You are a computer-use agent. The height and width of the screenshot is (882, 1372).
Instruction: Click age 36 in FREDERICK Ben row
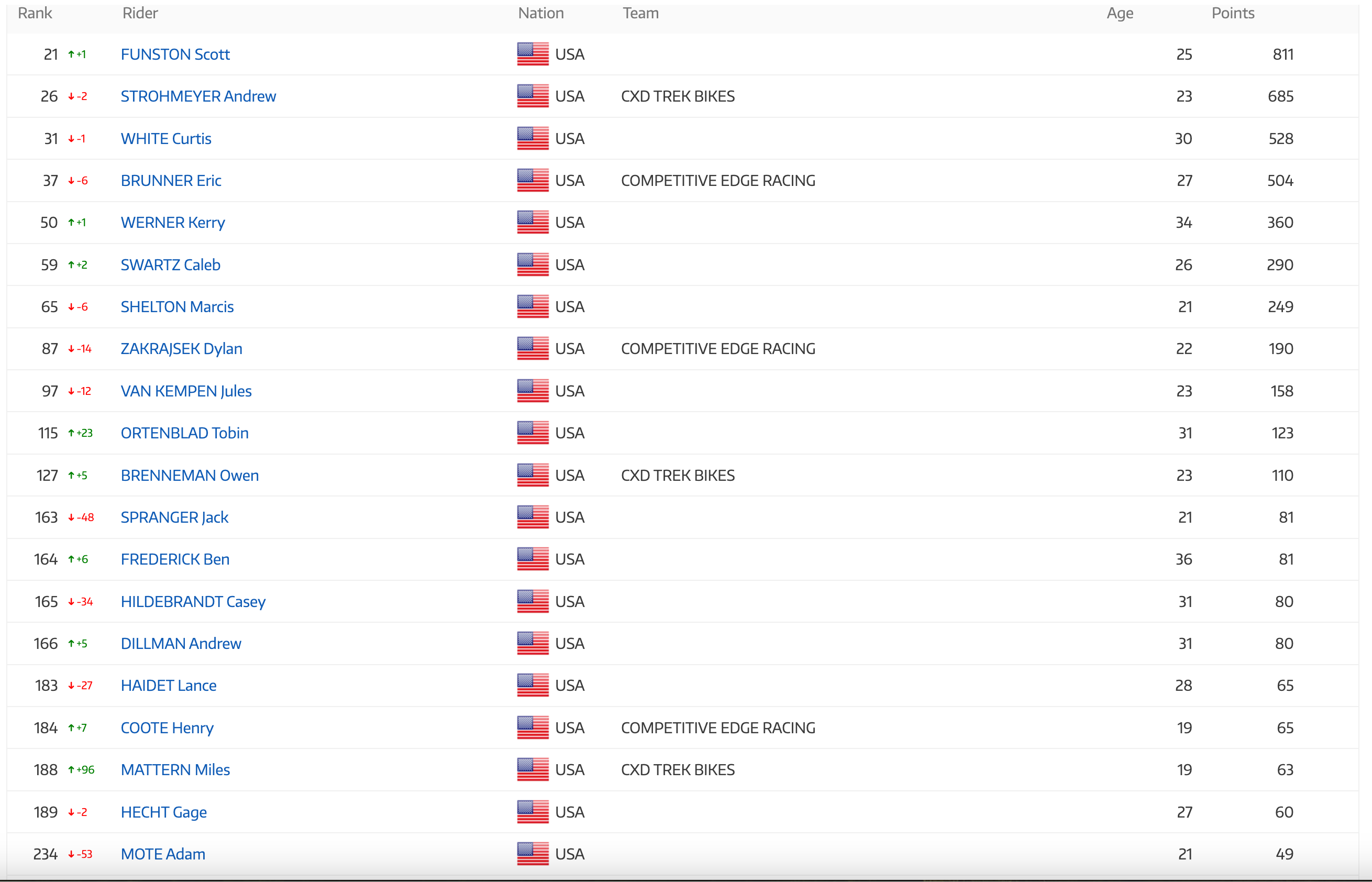(x=1183, y=559)
